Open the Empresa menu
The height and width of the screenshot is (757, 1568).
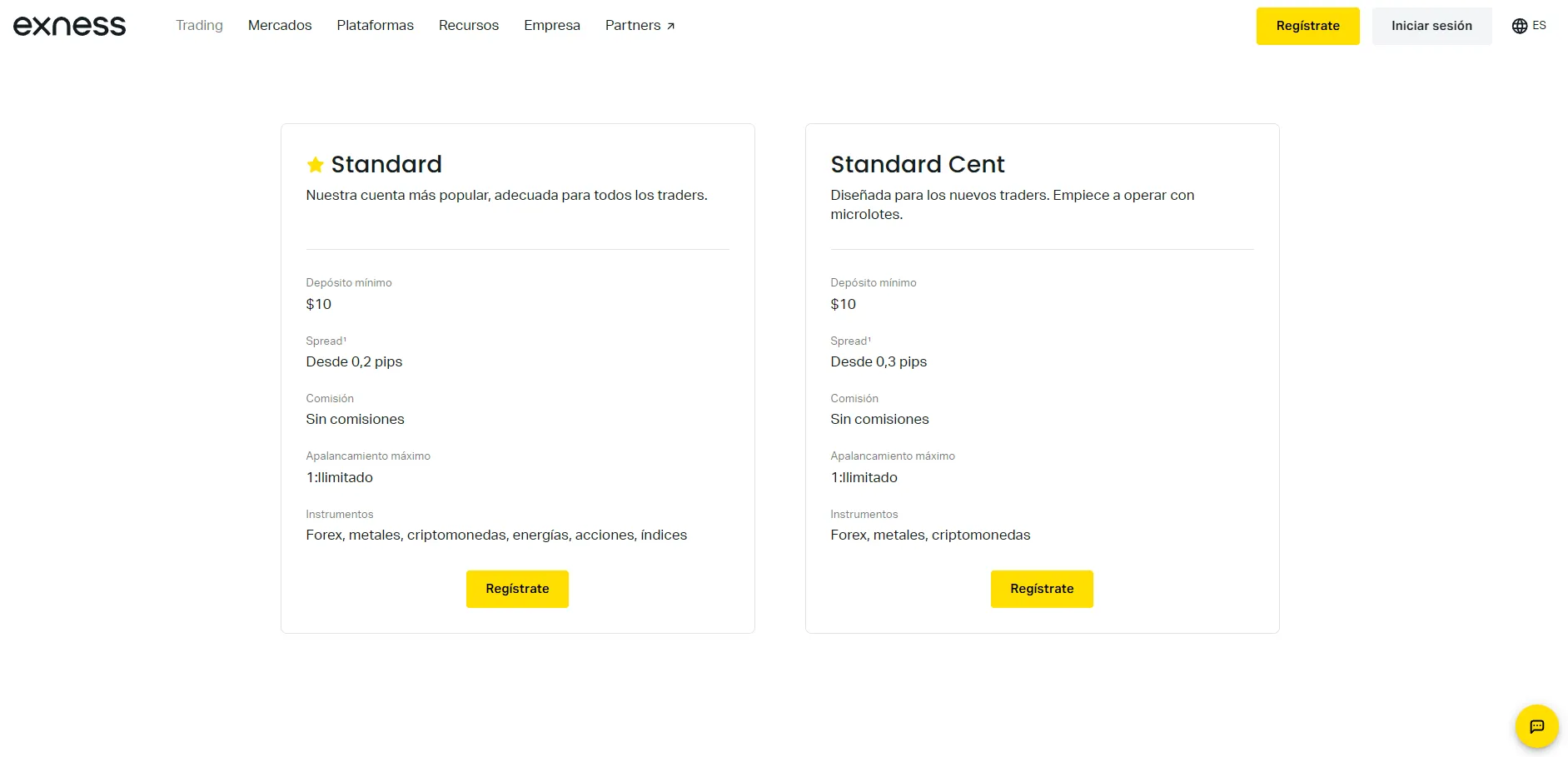(552, 26)
